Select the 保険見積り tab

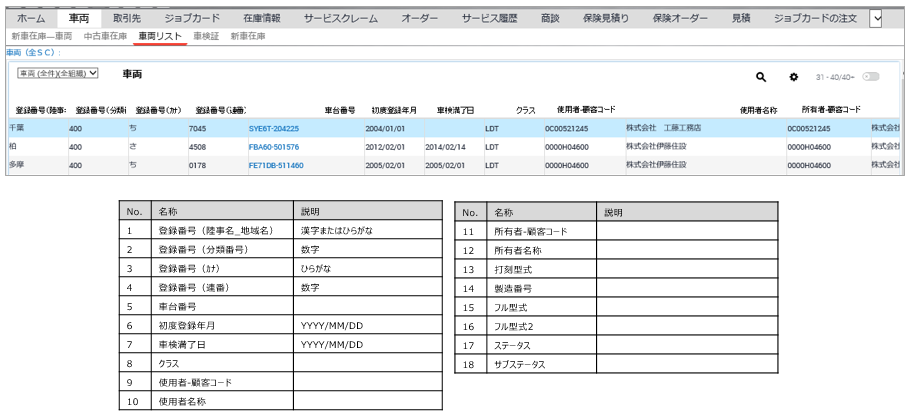click(x=607, y=18)
